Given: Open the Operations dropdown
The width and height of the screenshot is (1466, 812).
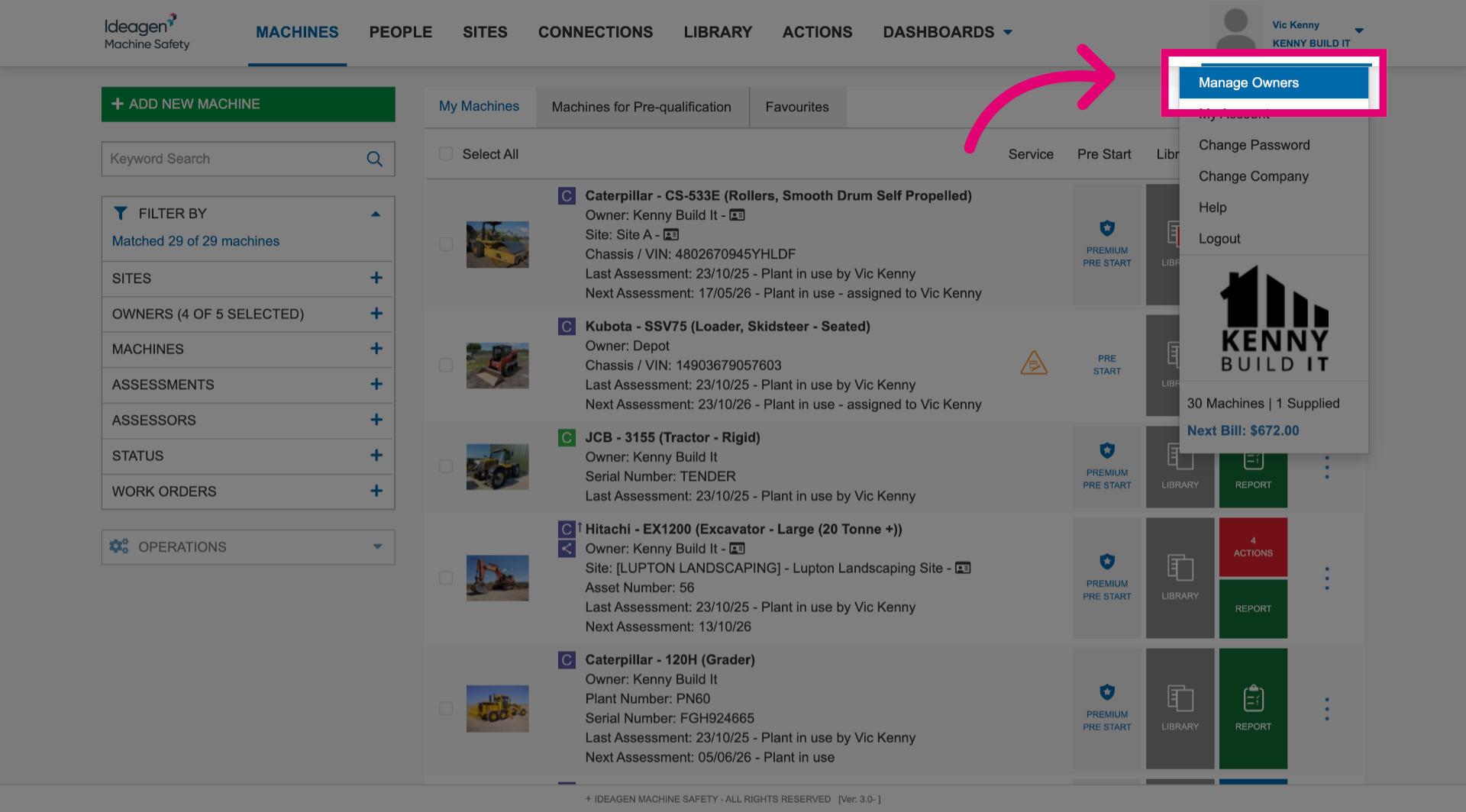Looking at the screenshot, I should tap(248, 547).
